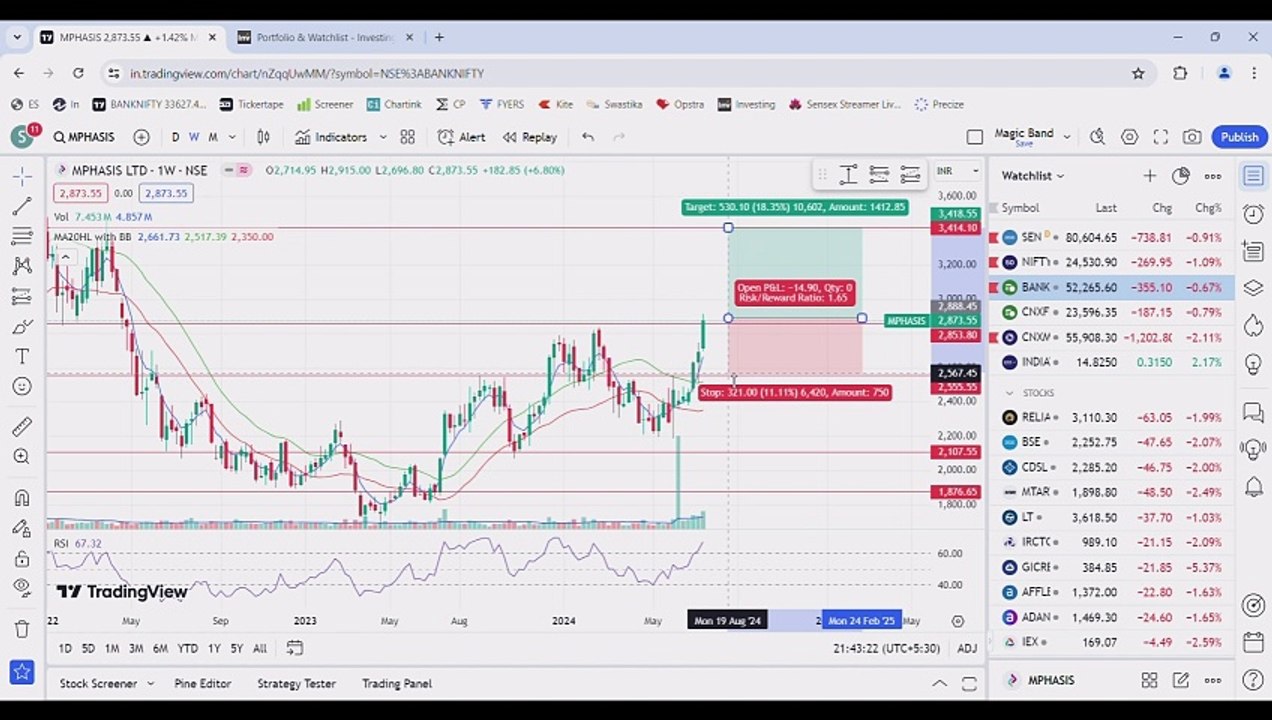Select the 3M time range
Image resolution: width=1272 pixels, height=720 pixels.
(136, 649)
